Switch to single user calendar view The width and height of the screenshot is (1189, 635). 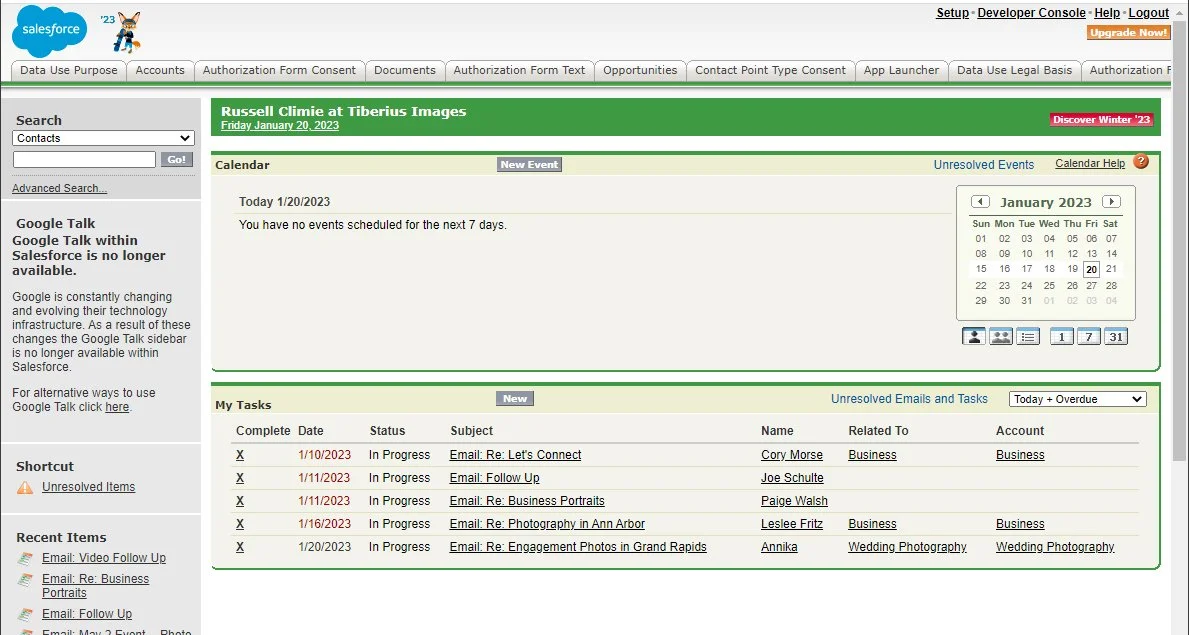point(974,336)
